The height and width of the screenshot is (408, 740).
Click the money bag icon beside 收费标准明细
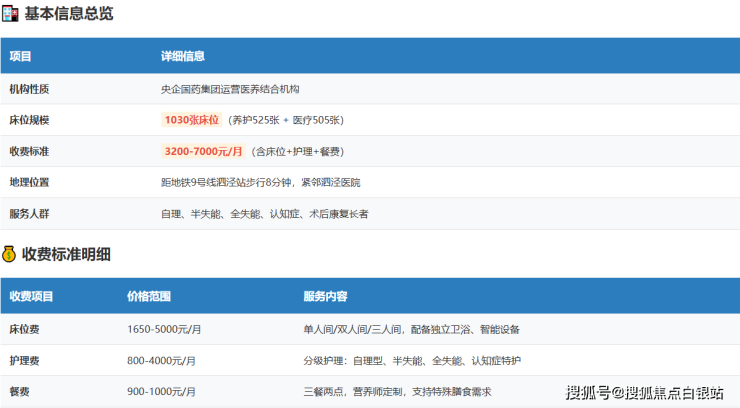[9, 254]
